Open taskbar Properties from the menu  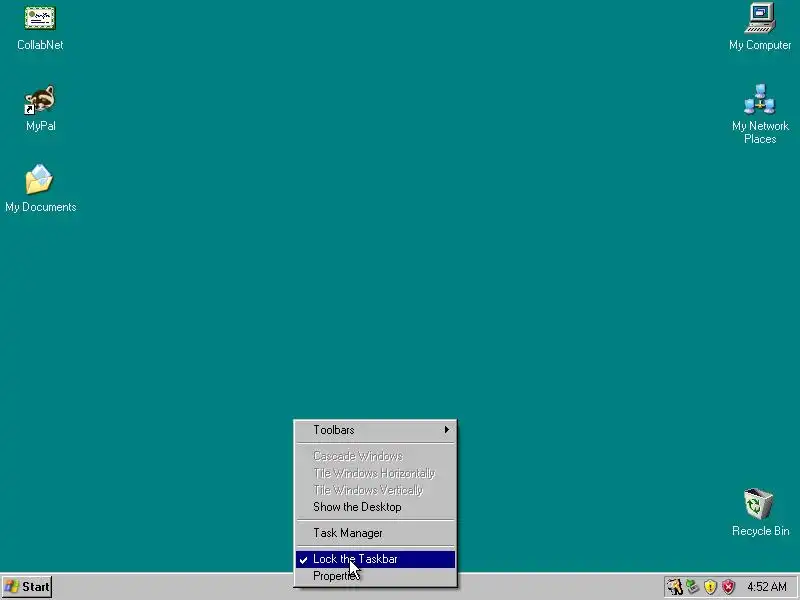376,576
